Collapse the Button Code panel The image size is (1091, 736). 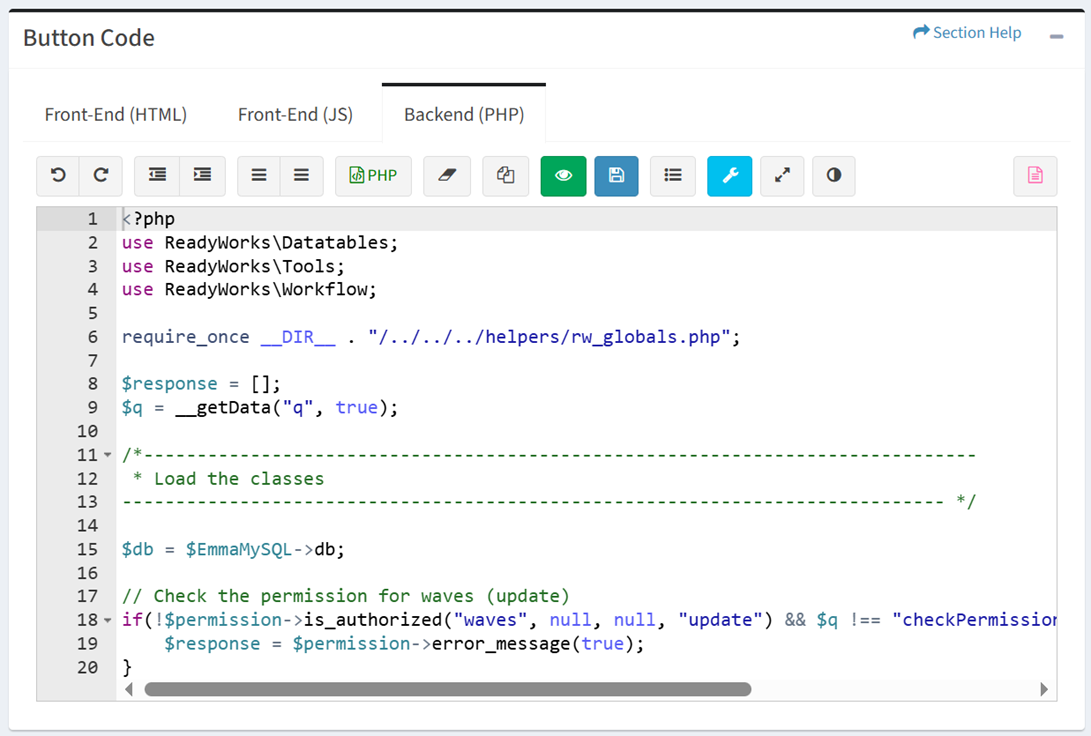point(1056,36)
